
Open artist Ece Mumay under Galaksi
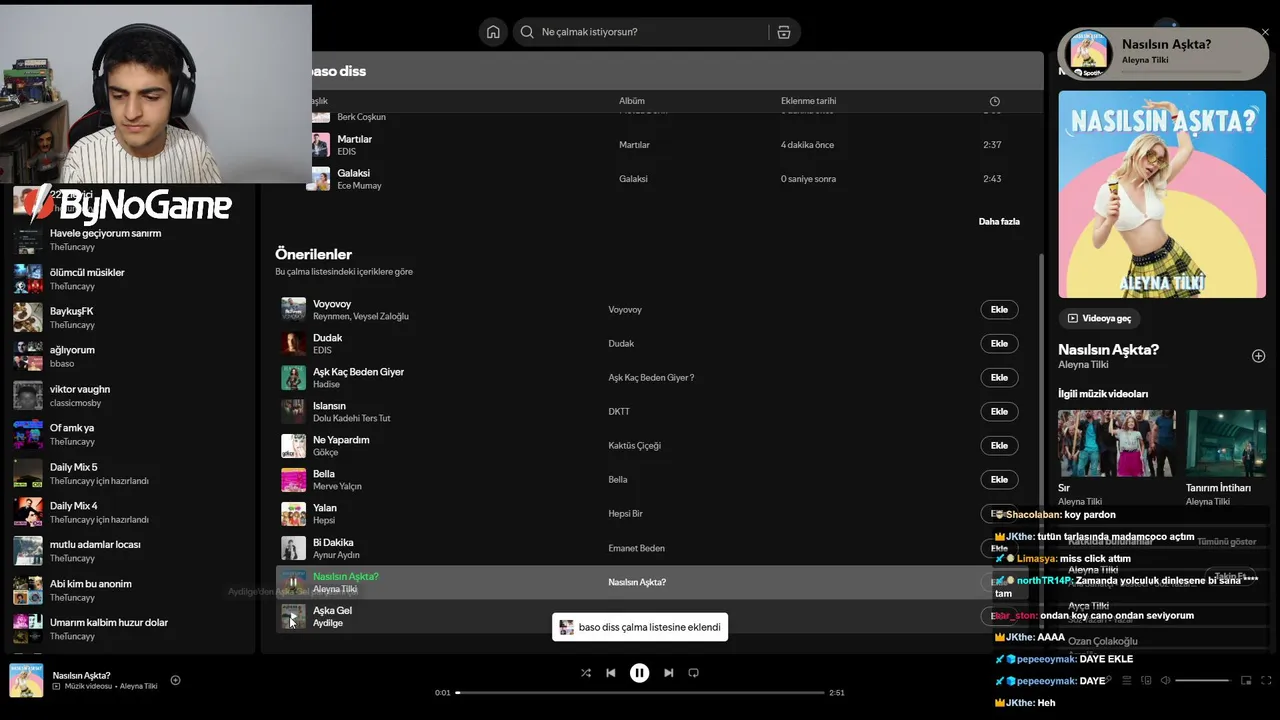(360, 186)
